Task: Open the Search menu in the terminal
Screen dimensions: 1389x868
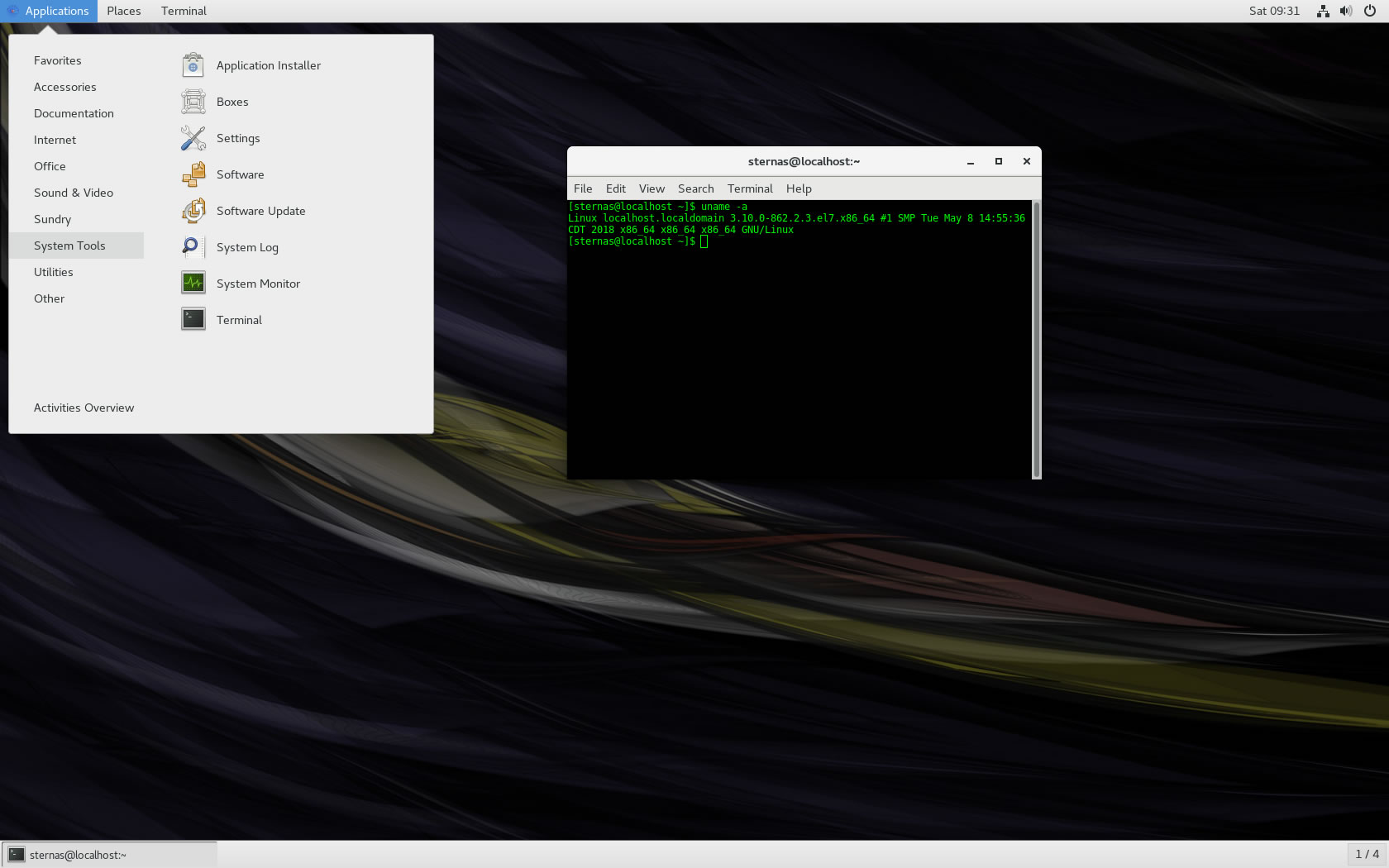Action: (695, 188)
